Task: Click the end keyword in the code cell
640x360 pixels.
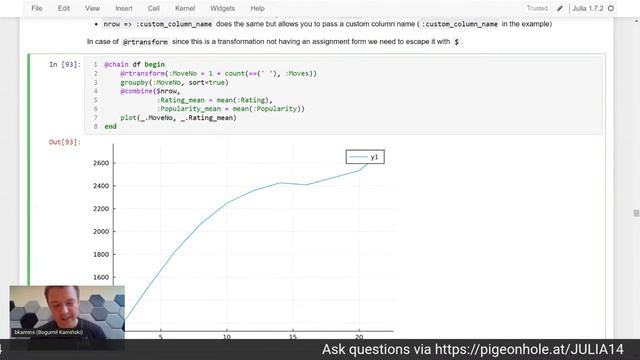Action: coord(110,127)
